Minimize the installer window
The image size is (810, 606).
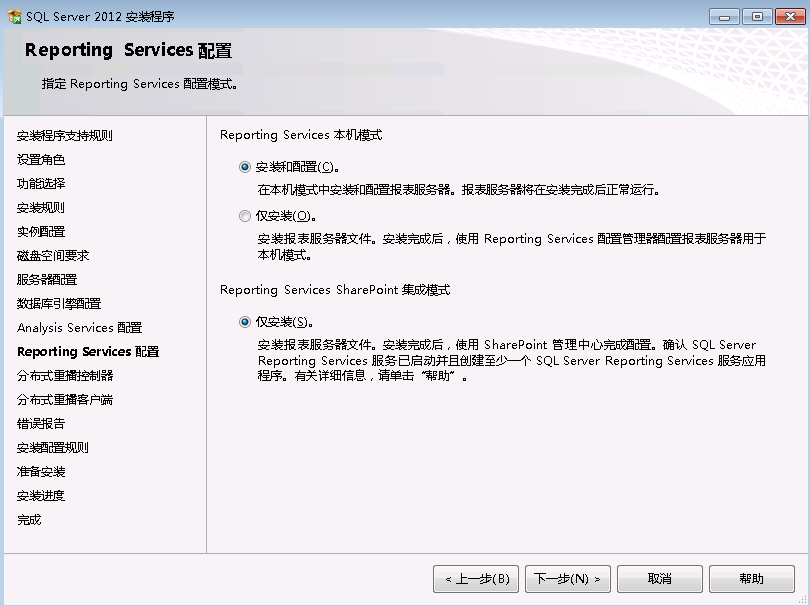click(724, 17)
